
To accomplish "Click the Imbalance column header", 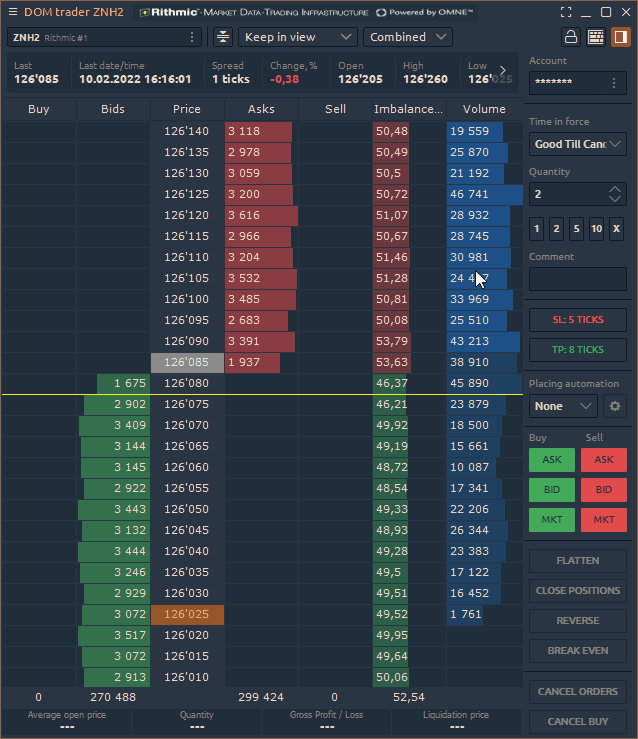I will pos(409,109).
